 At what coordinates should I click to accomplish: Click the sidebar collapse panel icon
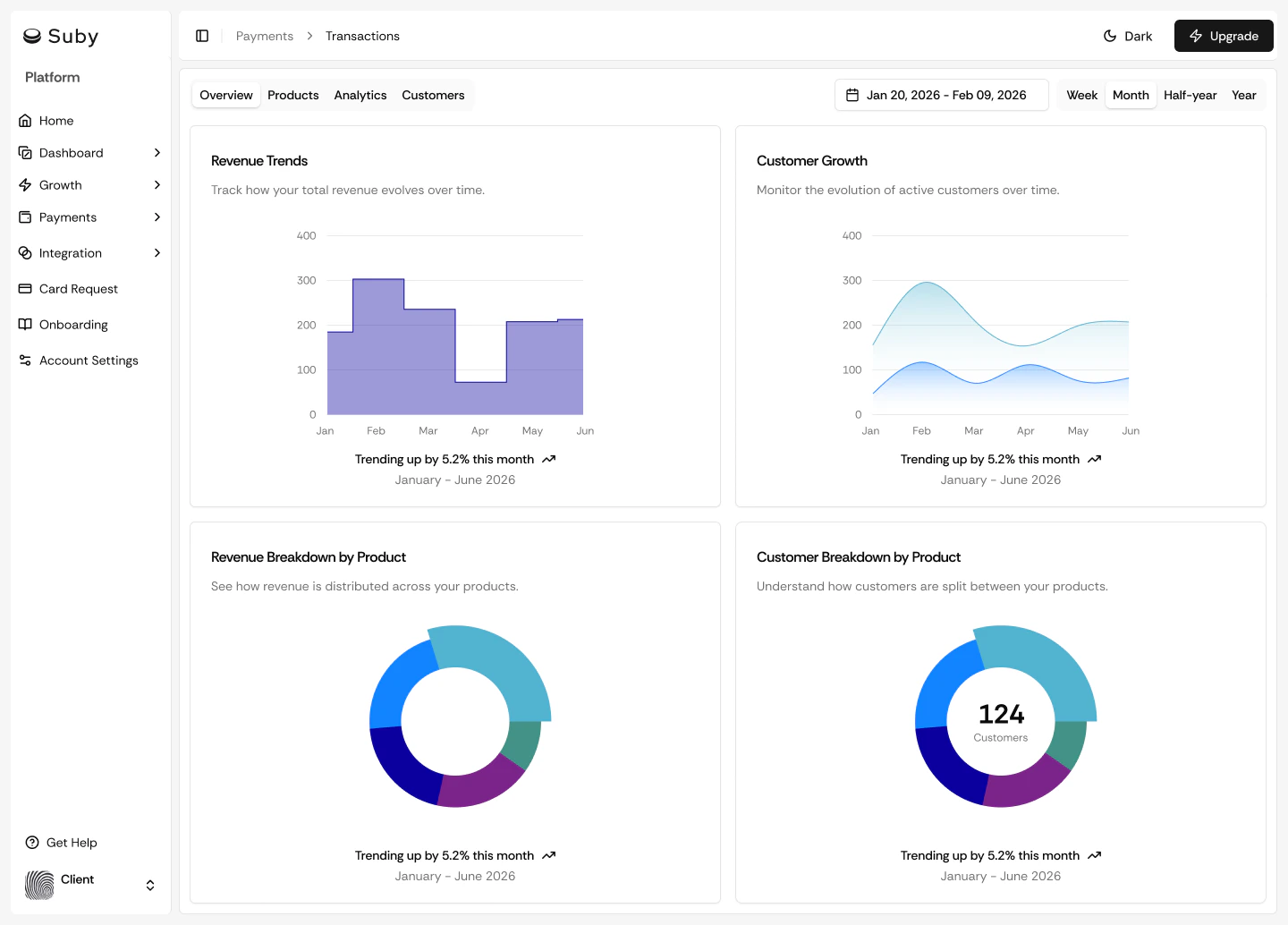click(202, 35)
